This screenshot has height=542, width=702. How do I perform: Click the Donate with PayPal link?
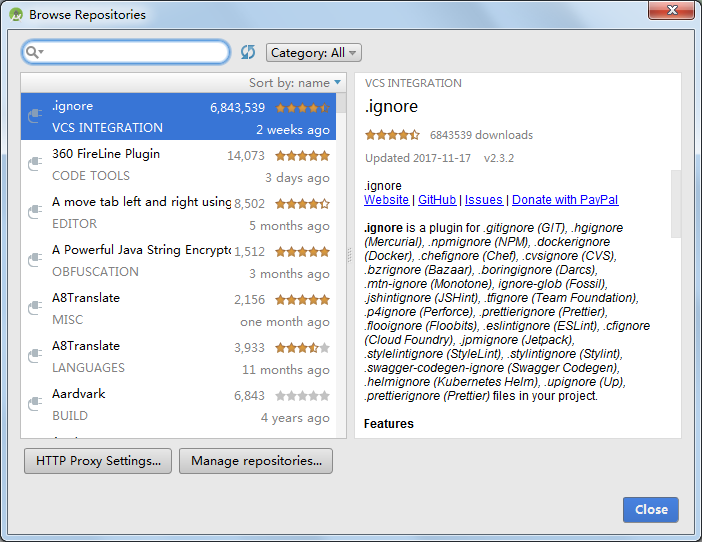(x=565, y=200)
